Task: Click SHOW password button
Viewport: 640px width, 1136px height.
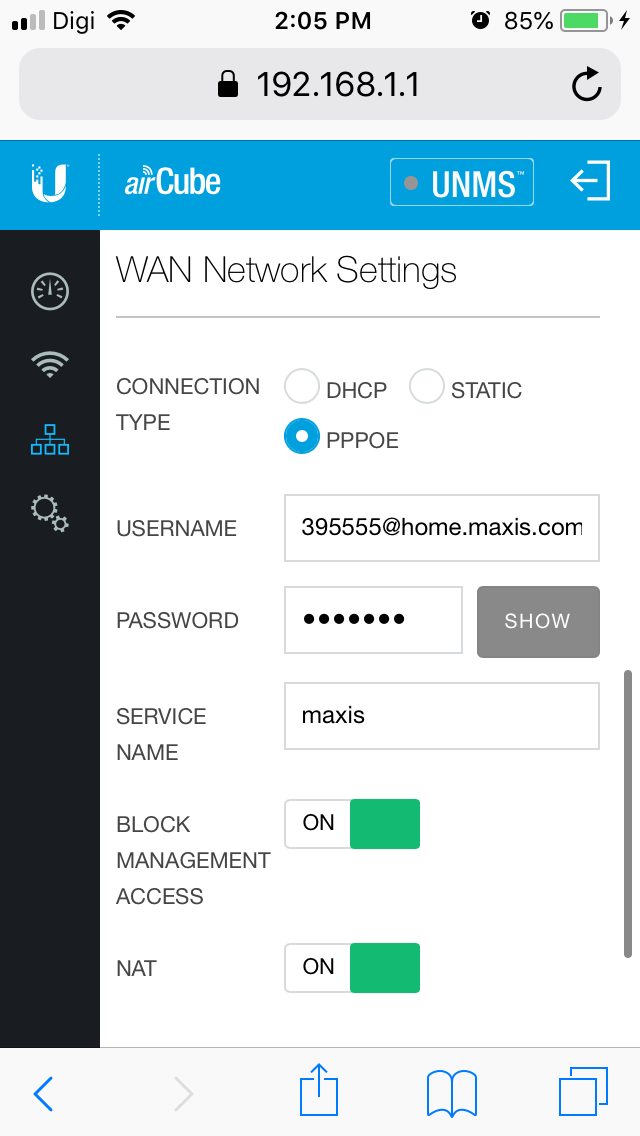Action: click(x=538, y=621)
